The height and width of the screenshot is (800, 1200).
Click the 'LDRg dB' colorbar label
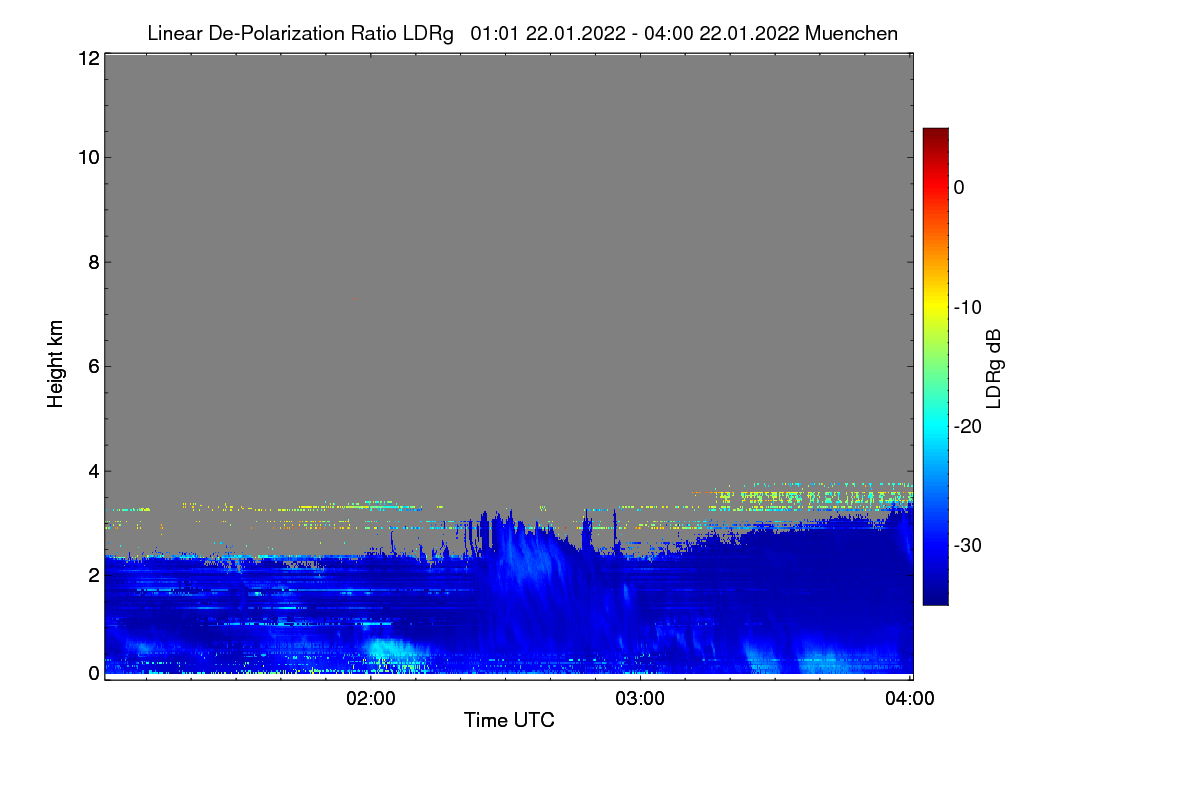click(994, 367)
